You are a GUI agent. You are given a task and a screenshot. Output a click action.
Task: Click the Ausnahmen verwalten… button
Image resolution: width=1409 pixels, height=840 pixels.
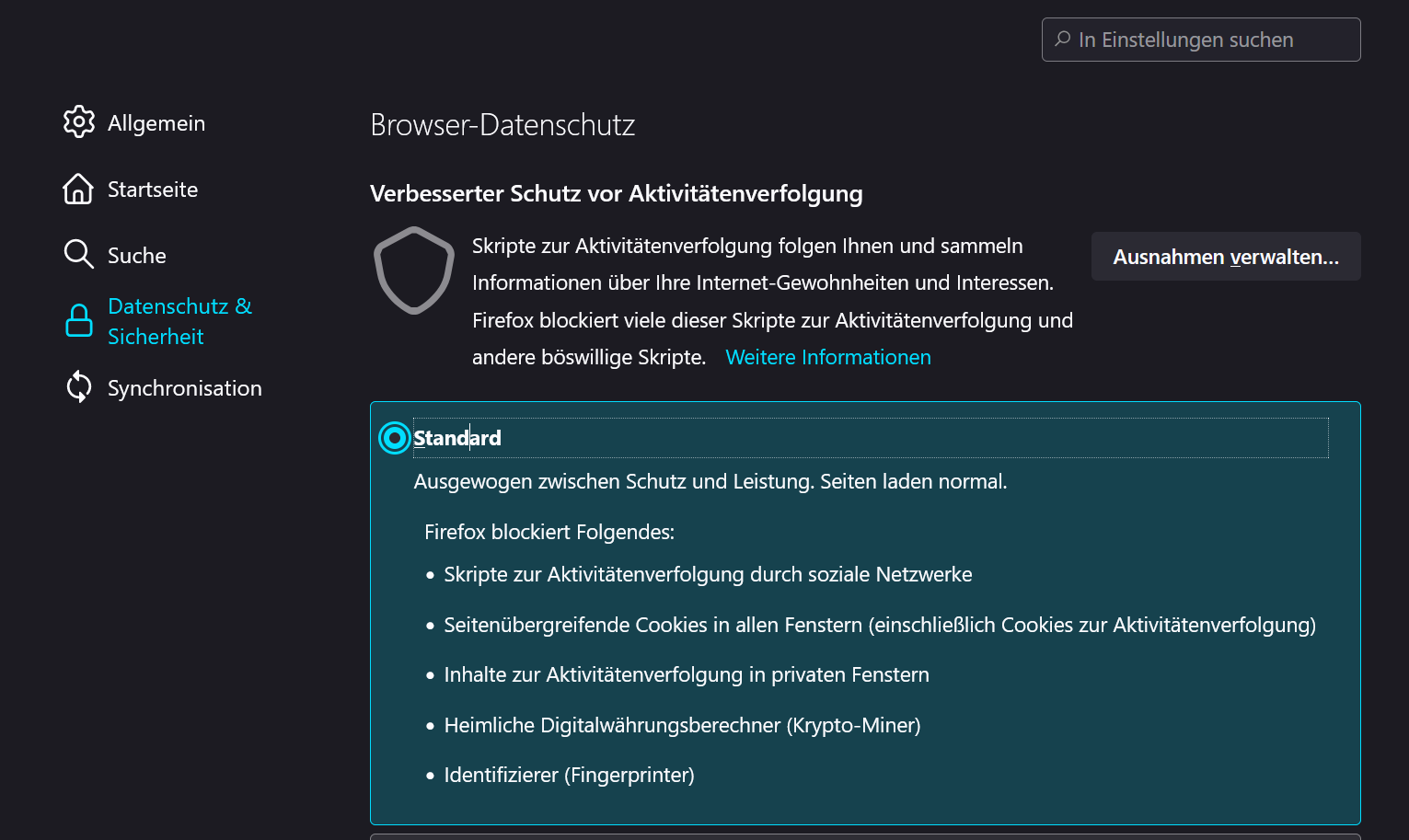click(x=1225, y=257)
